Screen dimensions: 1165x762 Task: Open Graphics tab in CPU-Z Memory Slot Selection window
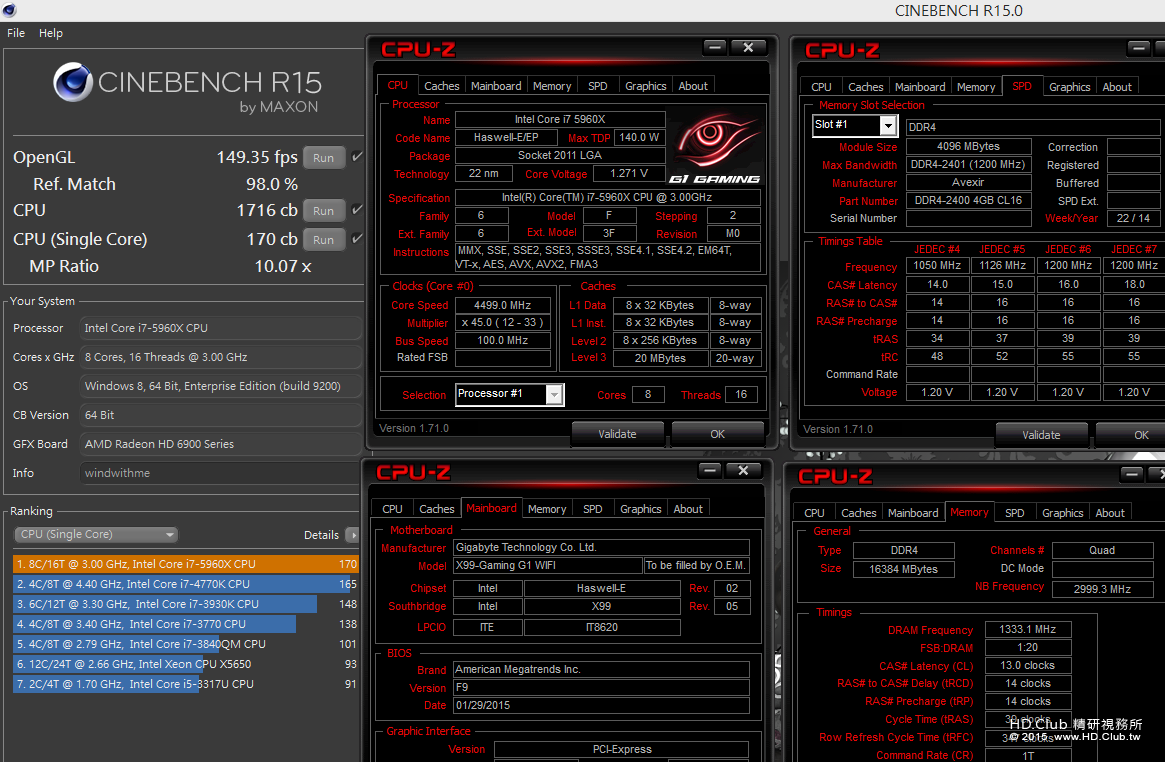coord(1070,87)
